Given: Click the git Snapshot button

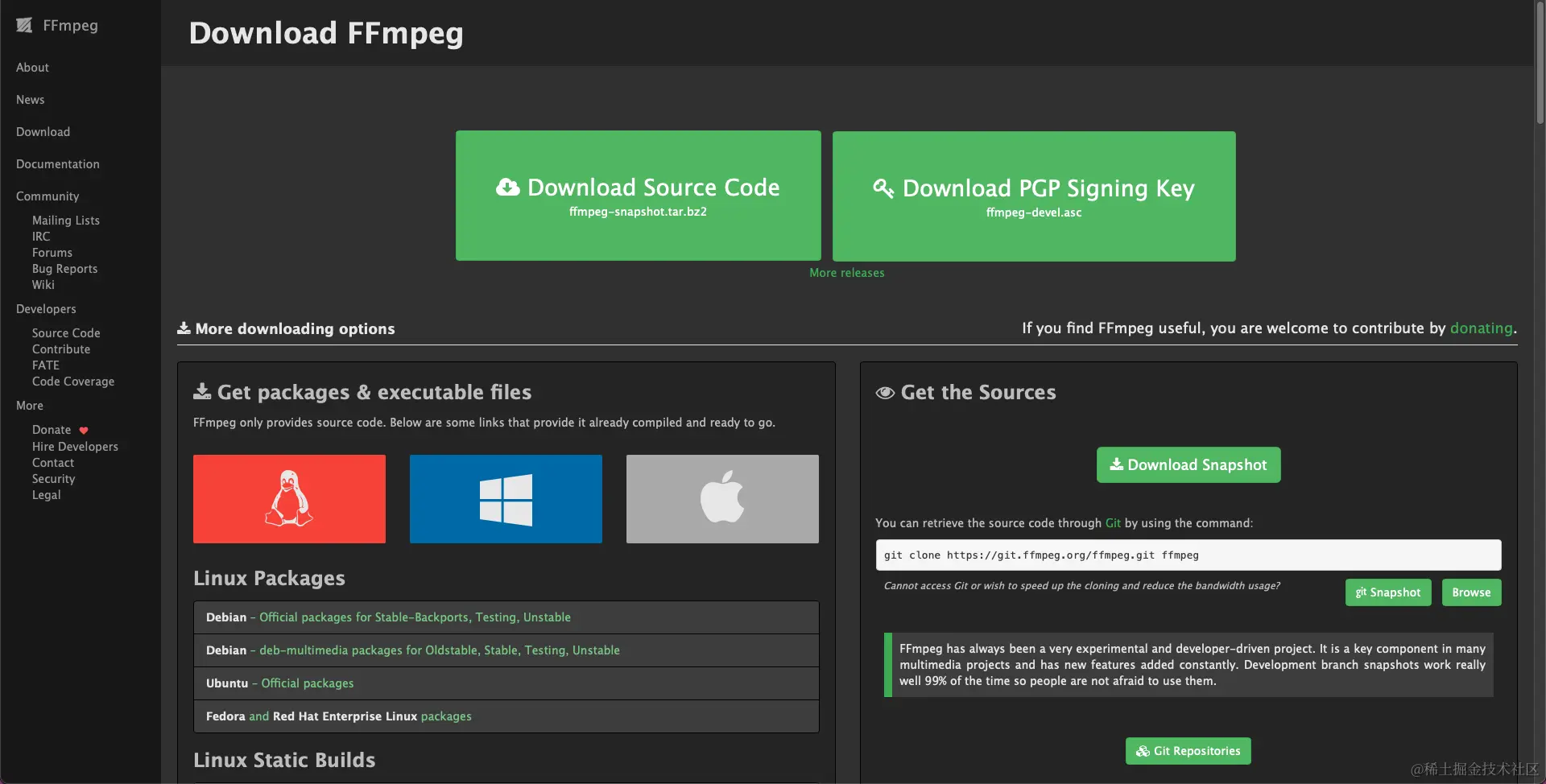Looking at the screenshot, I should [1388, 592].
